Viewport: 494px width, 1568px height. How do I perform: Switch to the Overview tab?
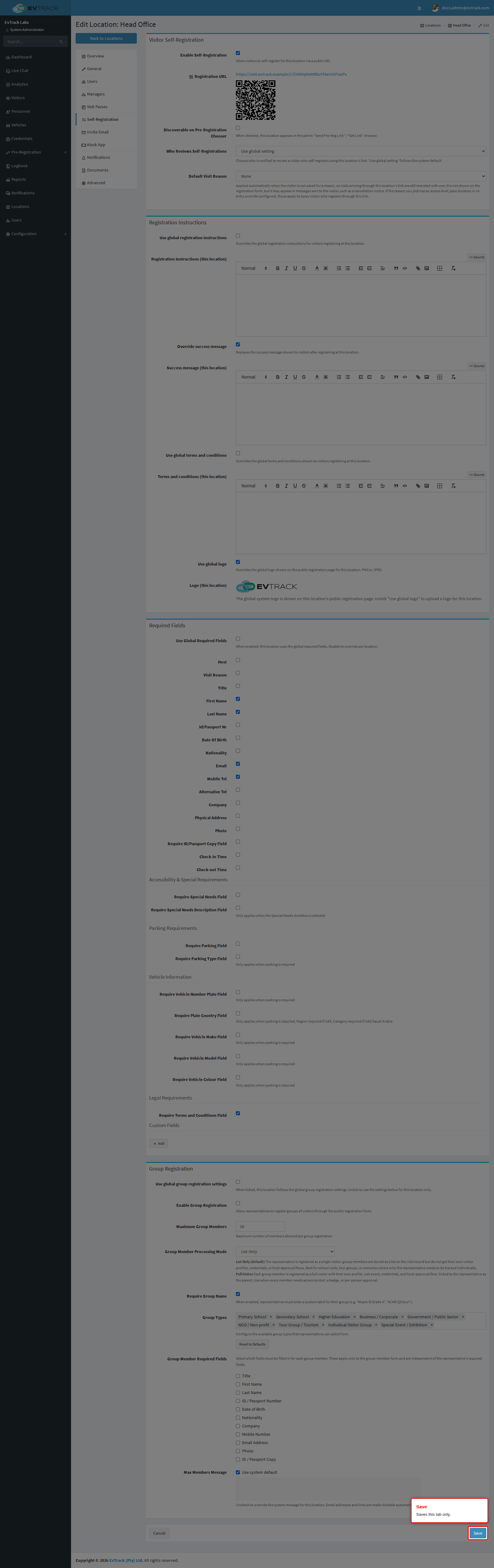[x=106, y=56]
